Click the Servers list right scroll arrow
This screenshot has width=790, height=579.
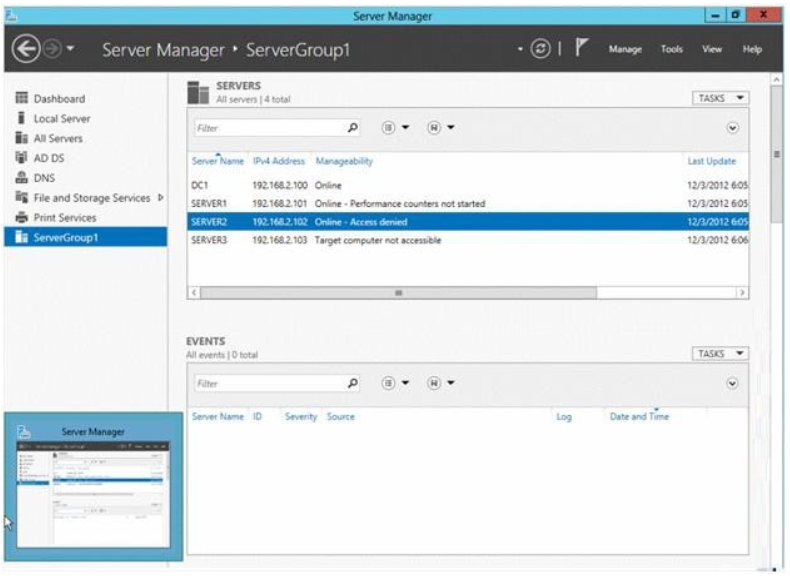tap(742, 293)
